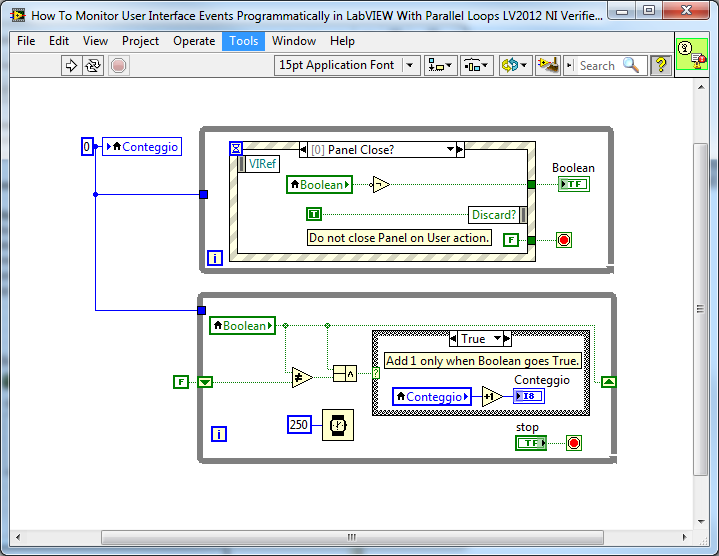Select the Boolean TF indicator terminal
This screenshot has height=556, width=719.
574,184
